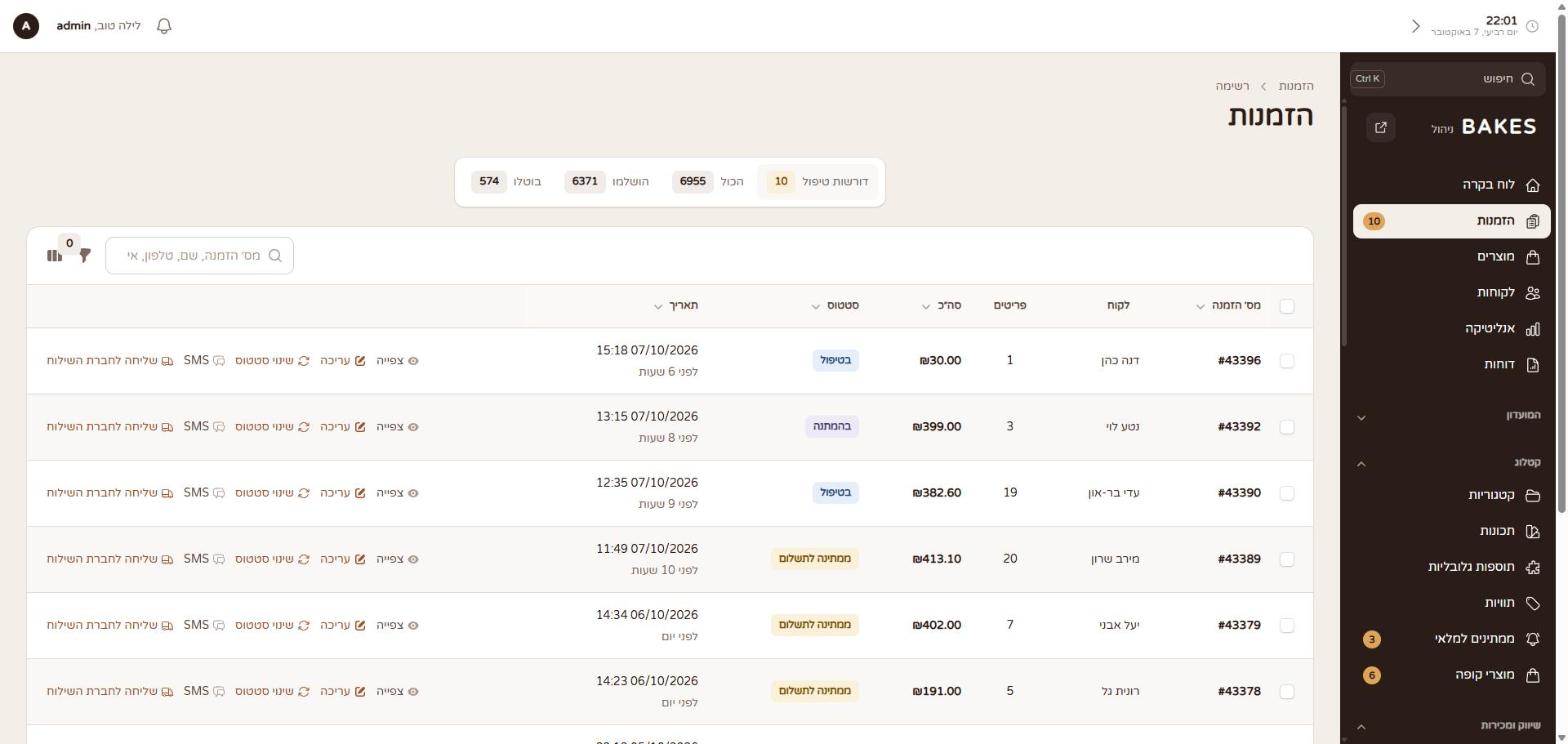Go to הזמנות in the breadcrumb
Image resolution: width=1568 pixels, height=744 pixels.
point(1296,86)
